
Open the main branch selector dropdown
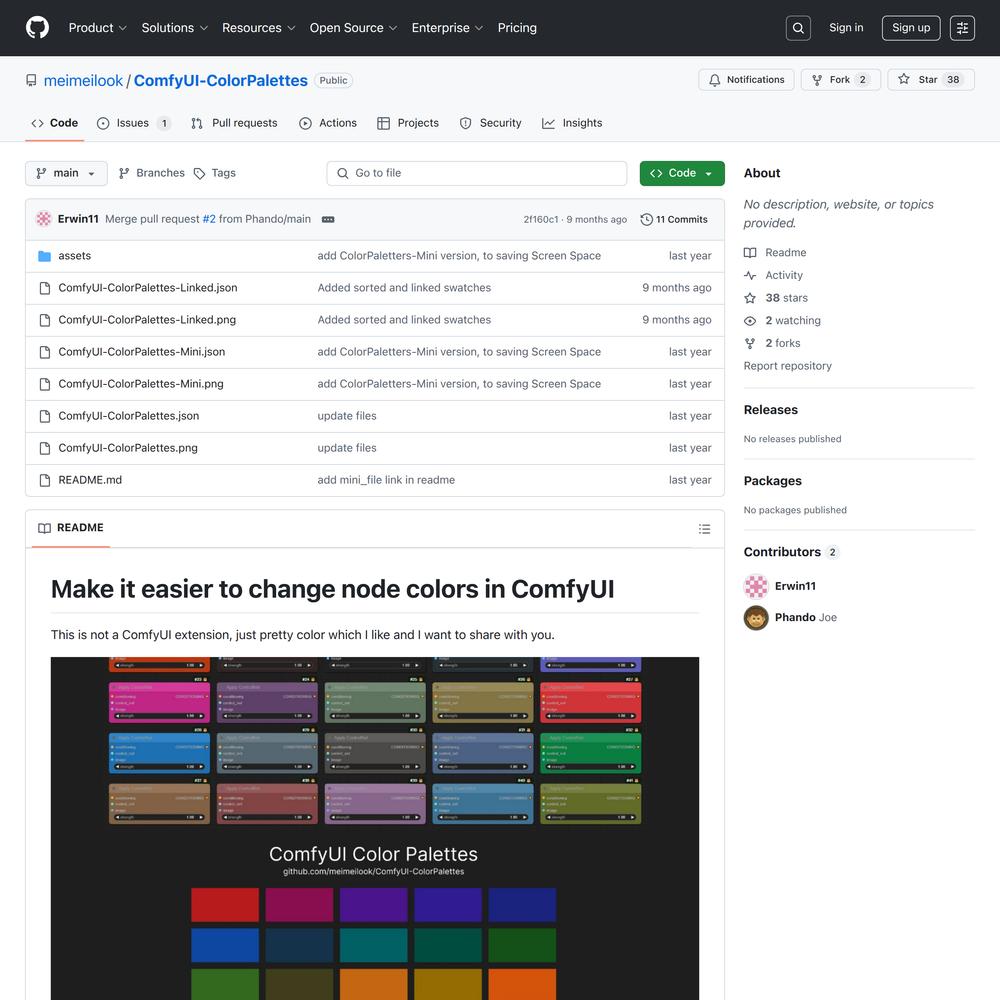coord(66,173)
